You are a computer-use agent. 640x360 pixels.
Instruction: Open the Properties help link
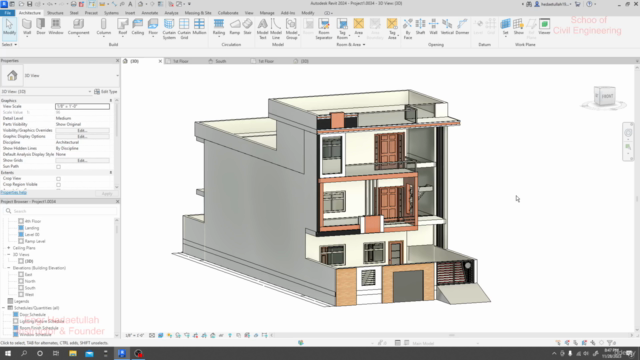(13, 193)
